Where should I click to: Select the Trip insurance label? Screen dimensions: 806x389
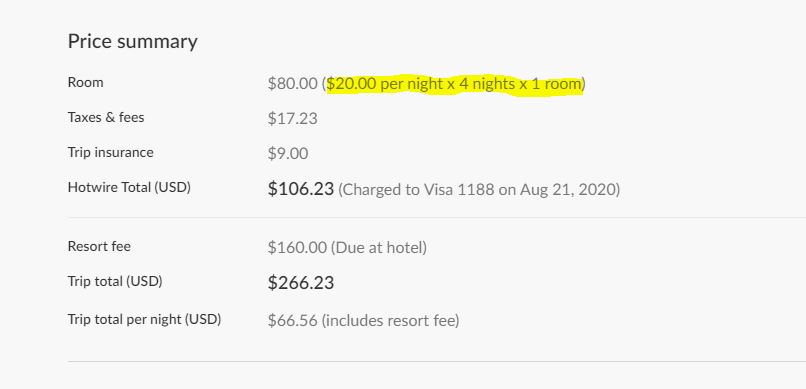[x=111, y=152]
